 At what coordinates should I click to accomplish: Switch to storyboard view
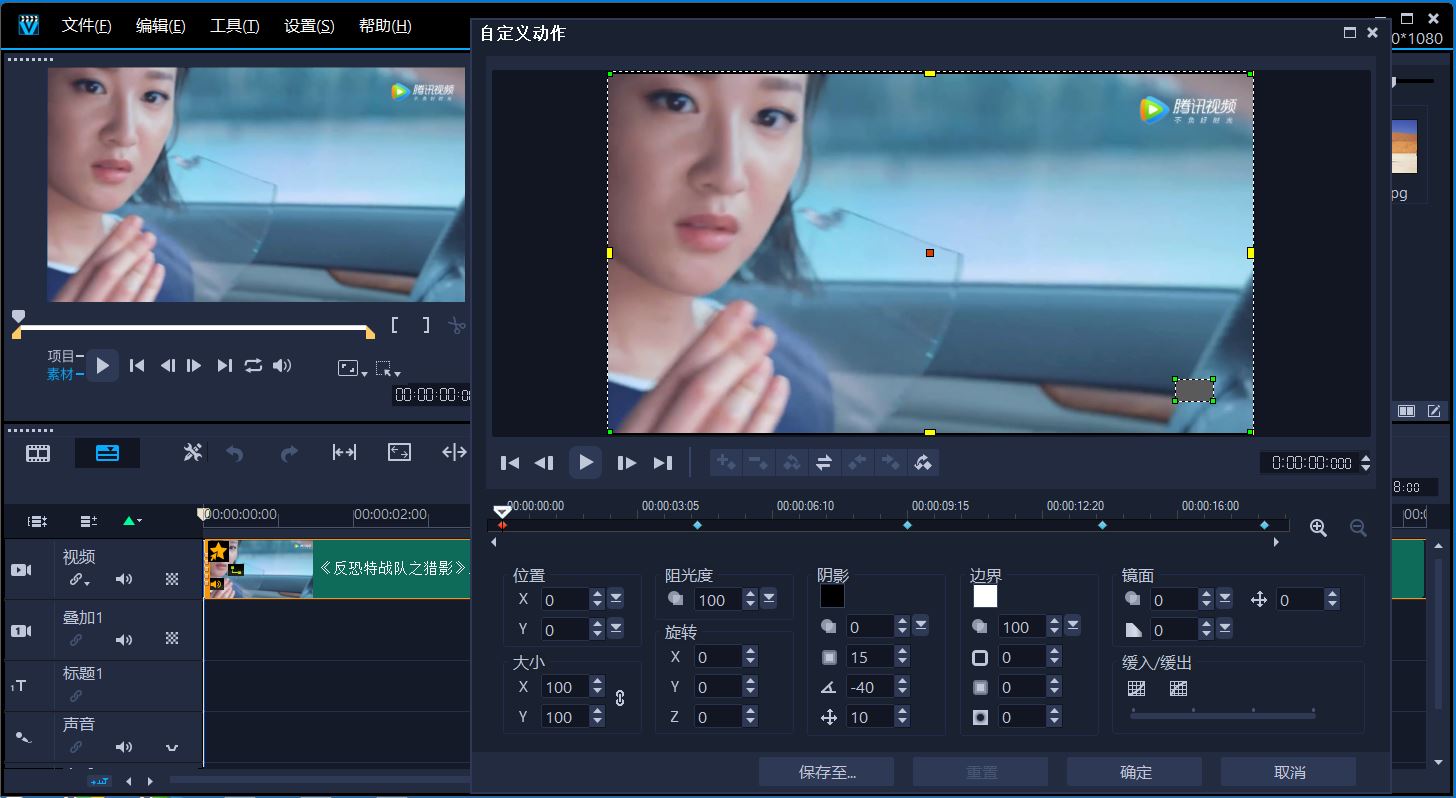pos(38,454)
